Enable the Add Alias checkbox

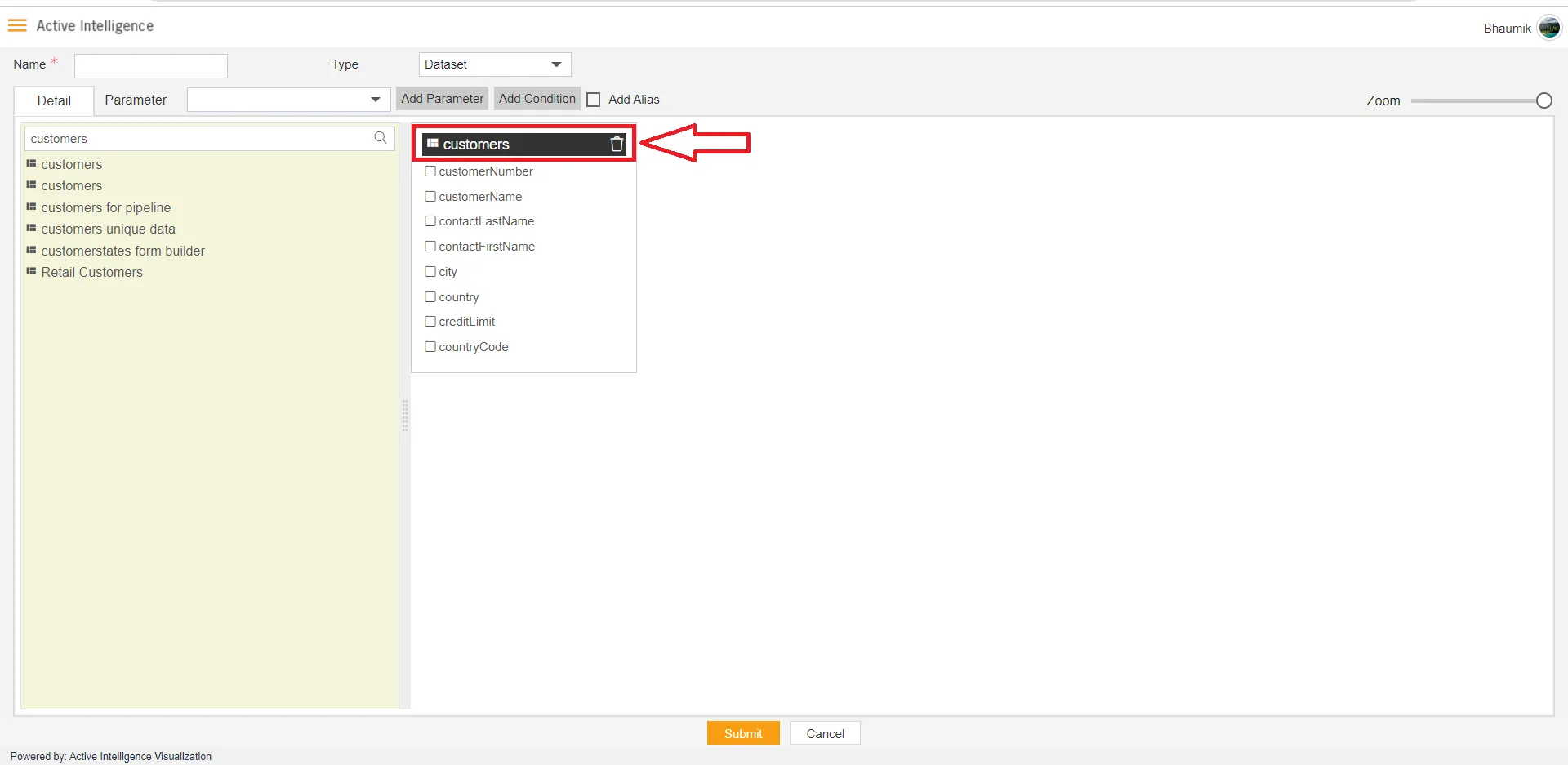coord(594,100)
